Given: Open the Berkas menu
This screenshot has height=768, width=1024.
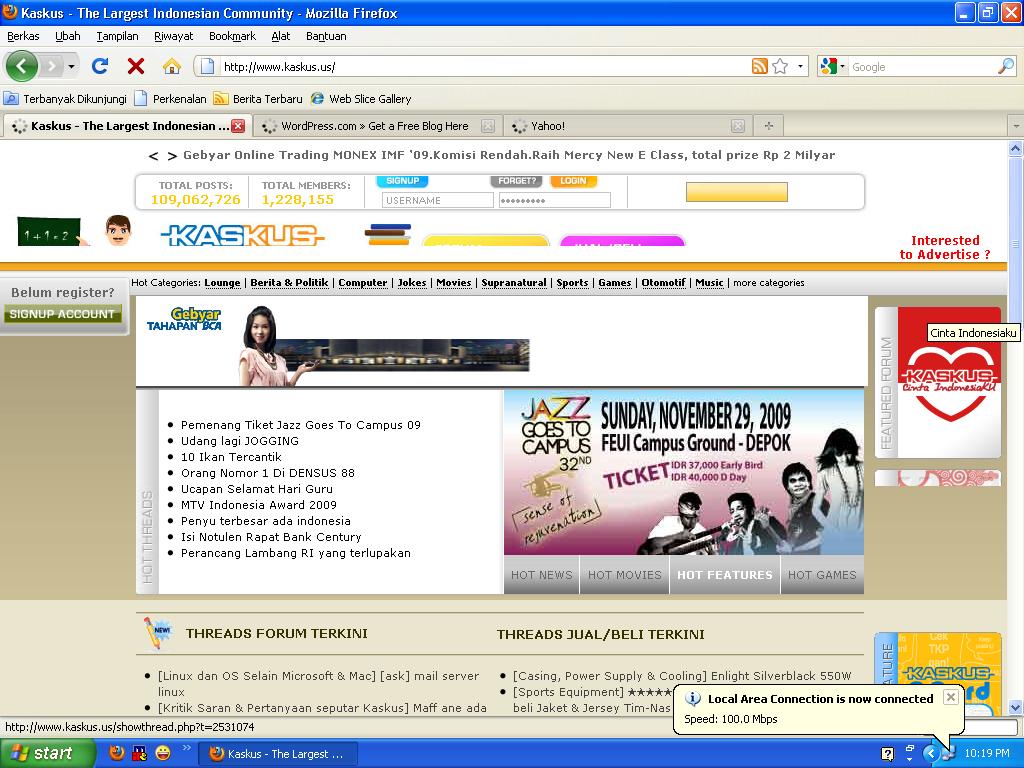Looking at the screenshot, I should 23,36.
